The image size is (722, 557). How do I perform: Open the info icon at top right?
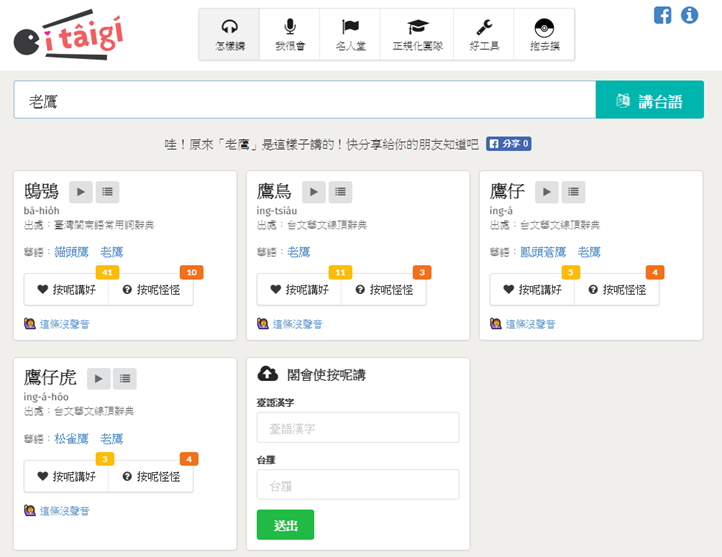click(x=689, y=15)
